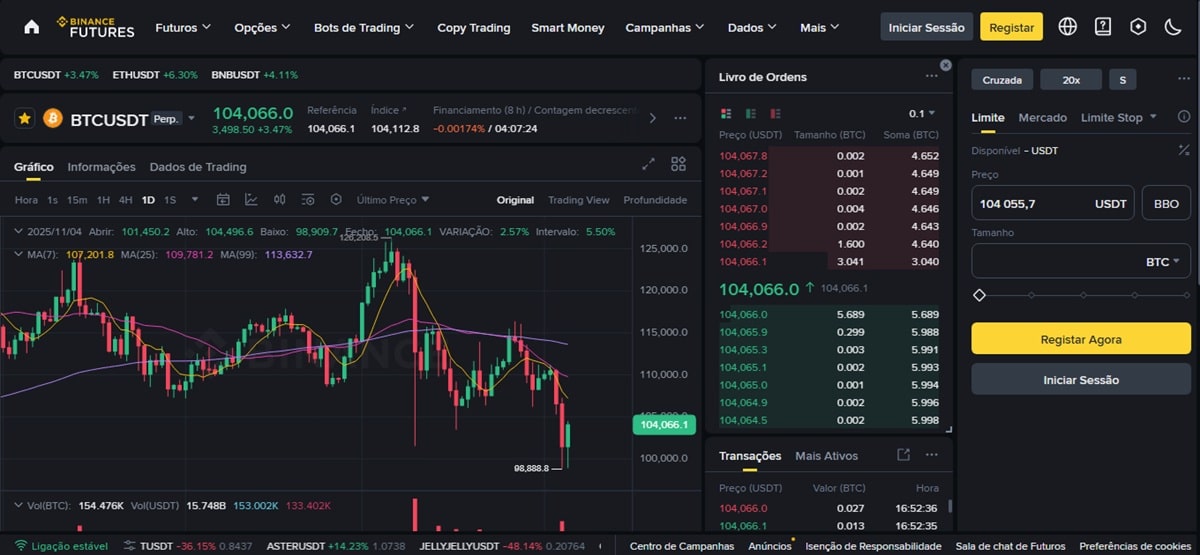The height and width of the screenshot is (555, 1200).
Task: Collapse chart OHLC info chevron
Action: point(20,231)
